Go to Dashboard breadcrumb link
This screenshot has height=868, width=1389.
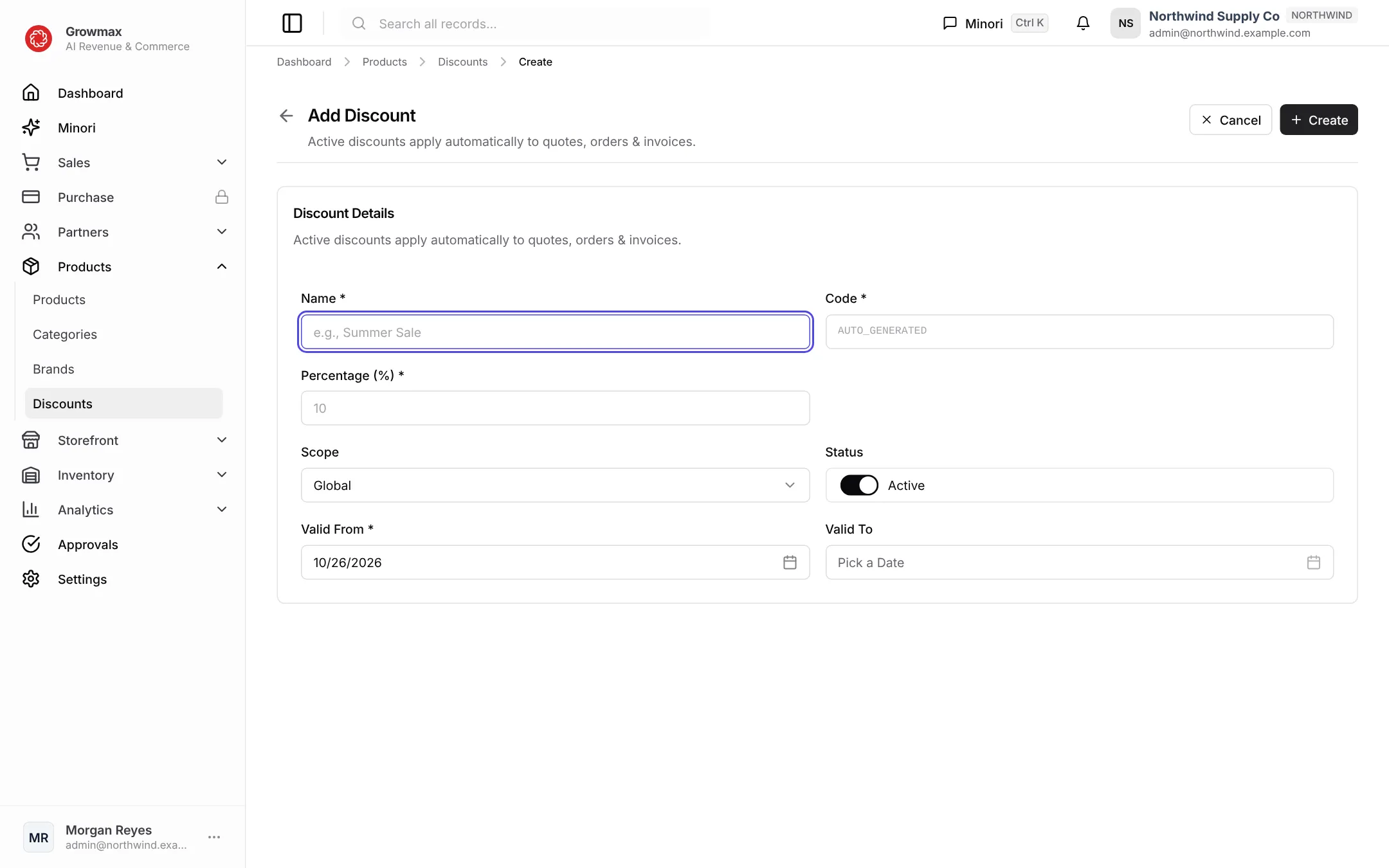coord(304,62)
